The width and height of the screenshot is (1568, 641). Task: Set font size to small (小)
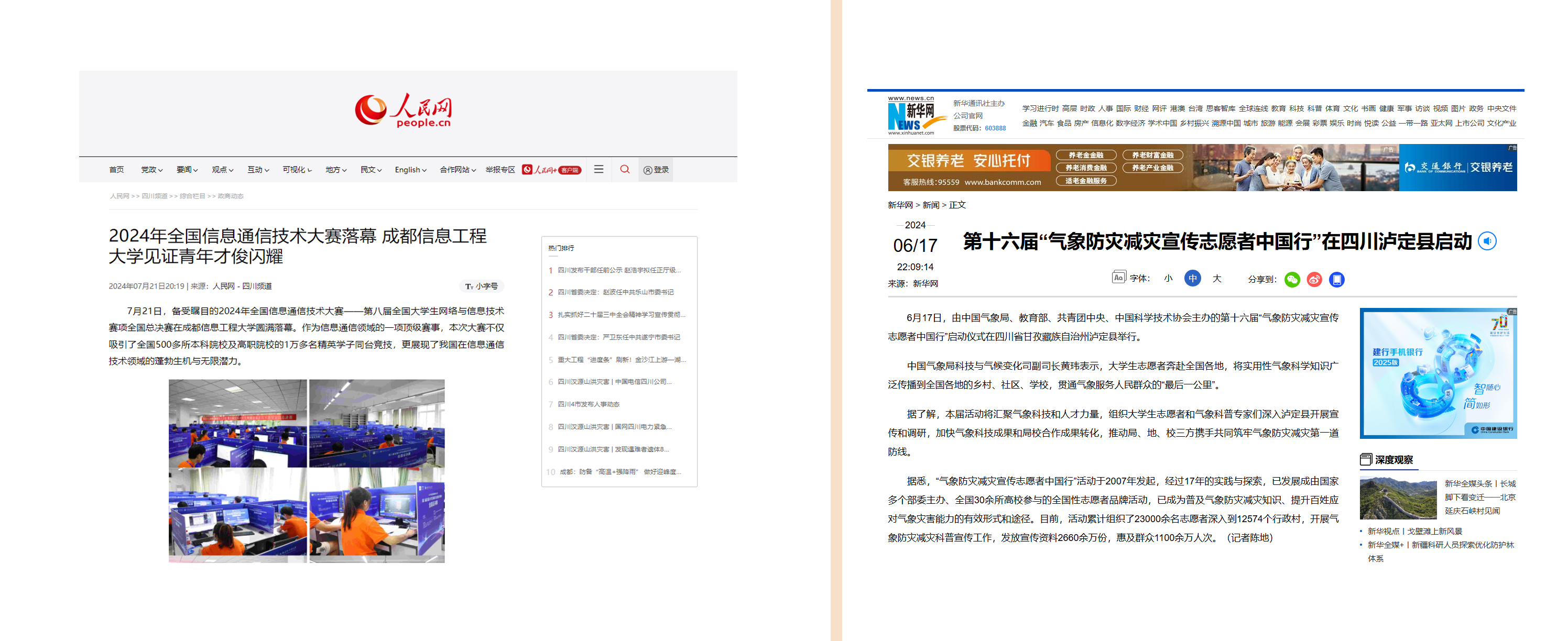coord(1168,279)
